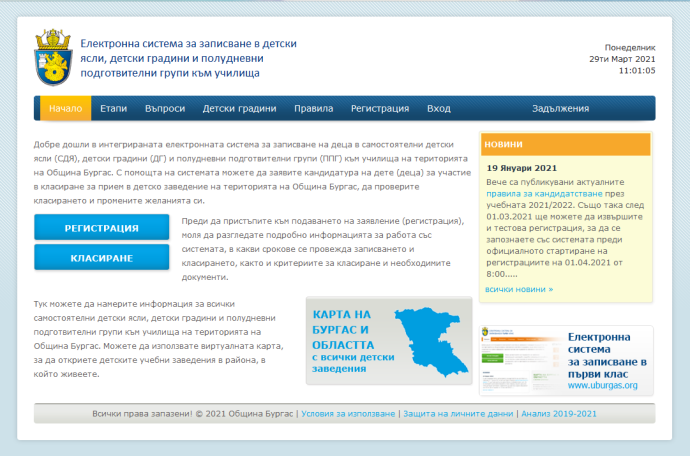This screenshot has width=690, height=456.
Task: Select Детски градини in the navigation bar
Action: [239, 108]
